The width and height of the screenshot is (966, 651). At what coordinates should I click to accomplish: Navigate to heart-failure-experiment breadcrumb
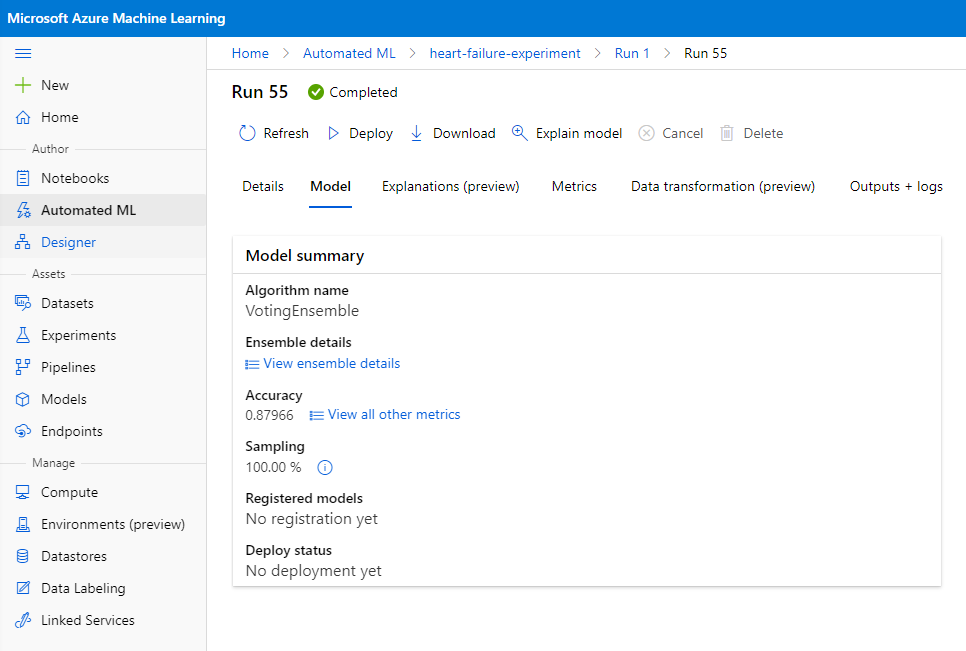[x=505, y=53]
